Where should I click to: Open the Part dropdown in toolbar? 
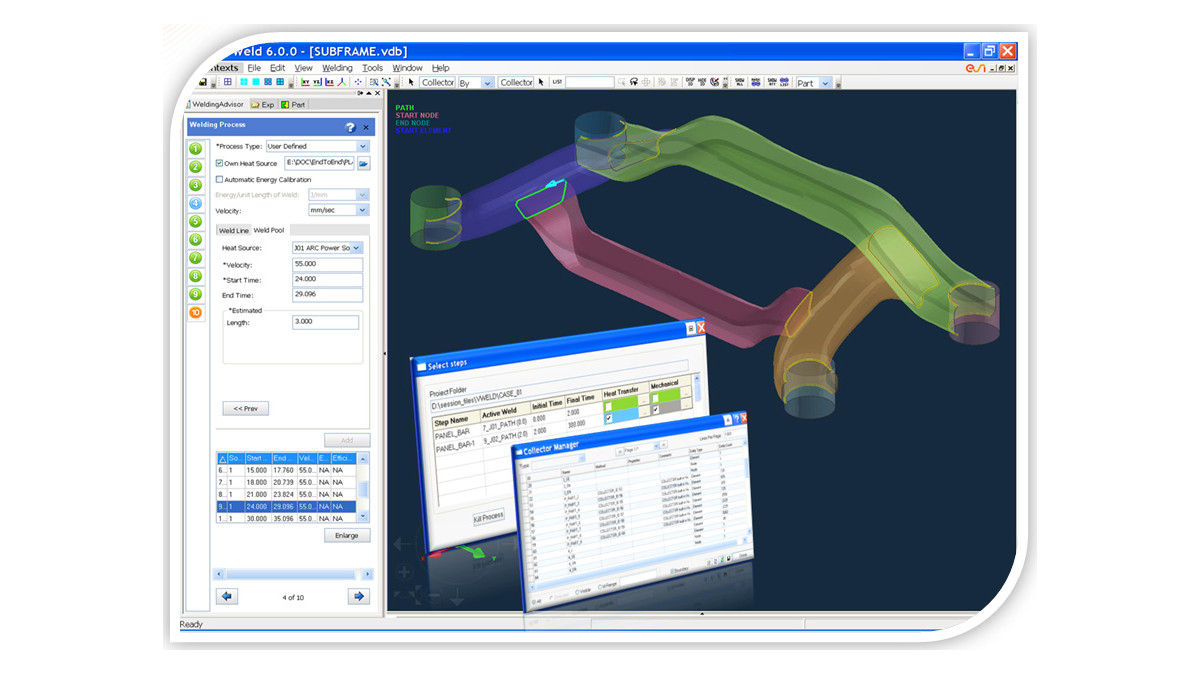tap(826, 83)
